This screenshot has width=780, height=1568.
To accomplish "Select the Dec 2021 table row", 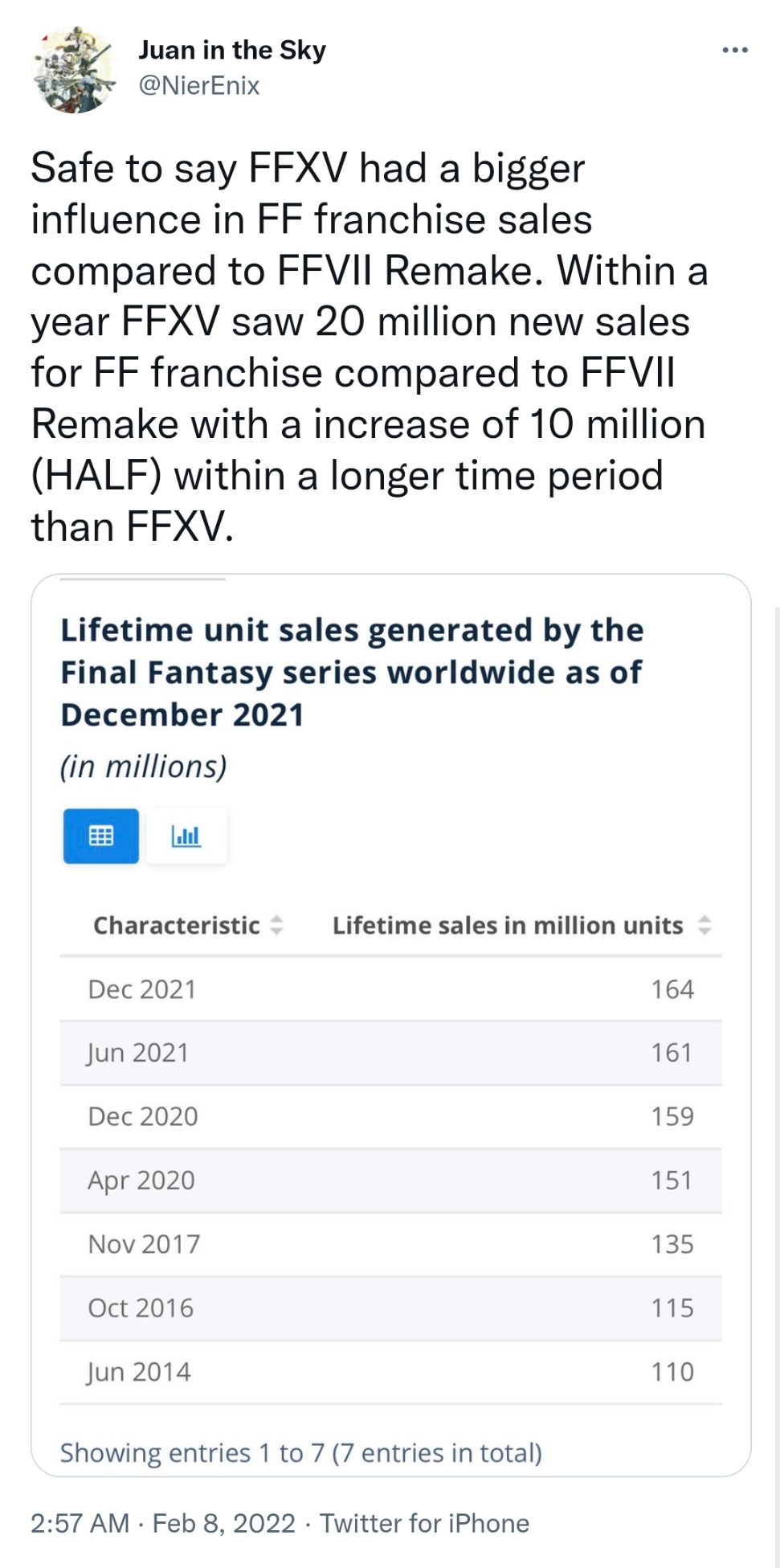I will (390, 989).
